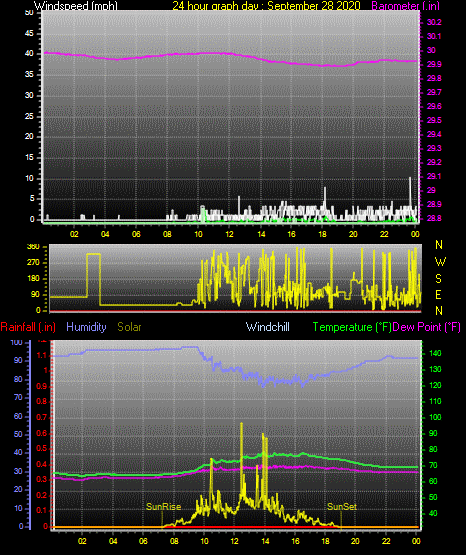Click the Dew Point (°F) legend label
Image resolution: width=466 pixels, height=555 pixels.
[427, 327]
